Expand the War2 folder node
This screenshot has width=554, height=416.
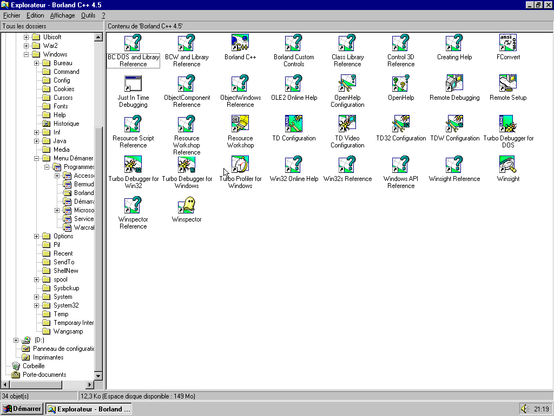pos(26,46)
